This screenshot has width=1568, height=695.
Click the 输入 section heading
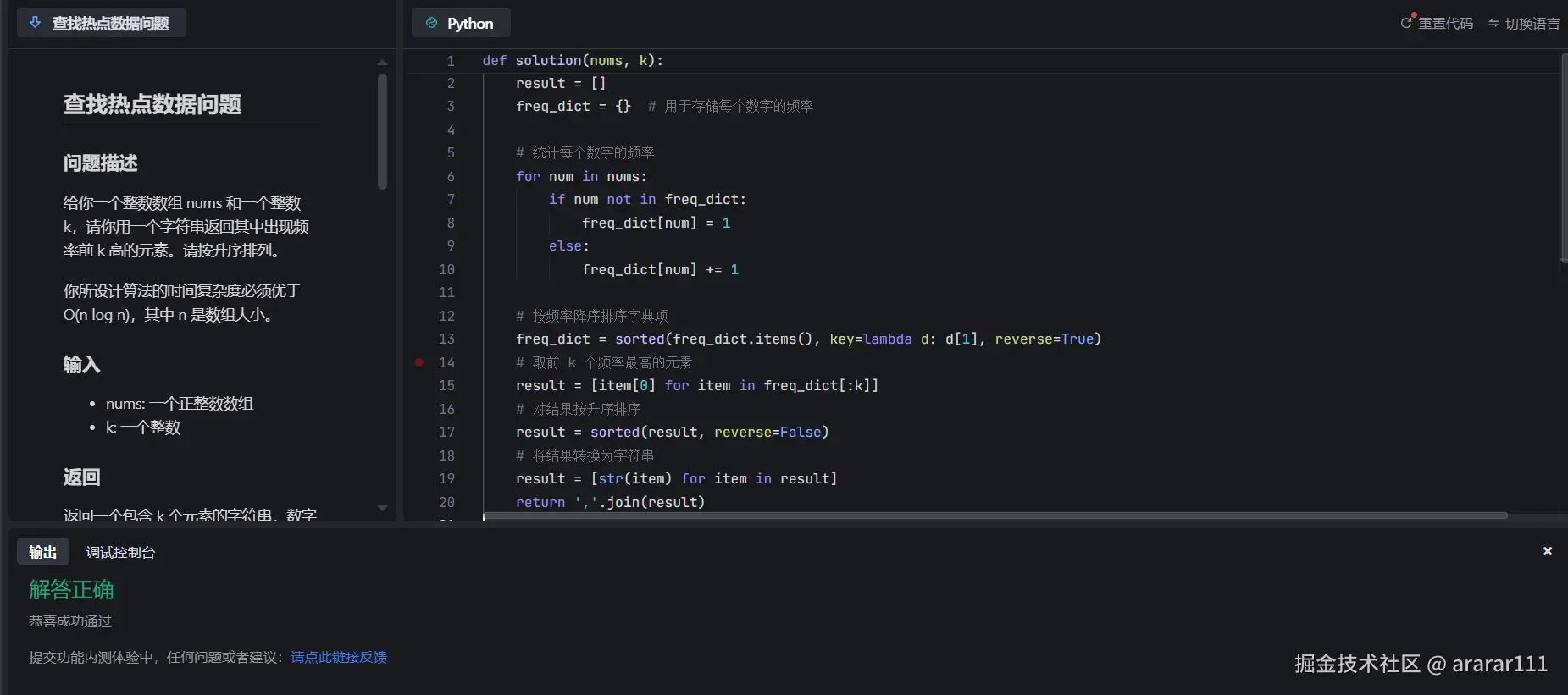tap(81, 365)
